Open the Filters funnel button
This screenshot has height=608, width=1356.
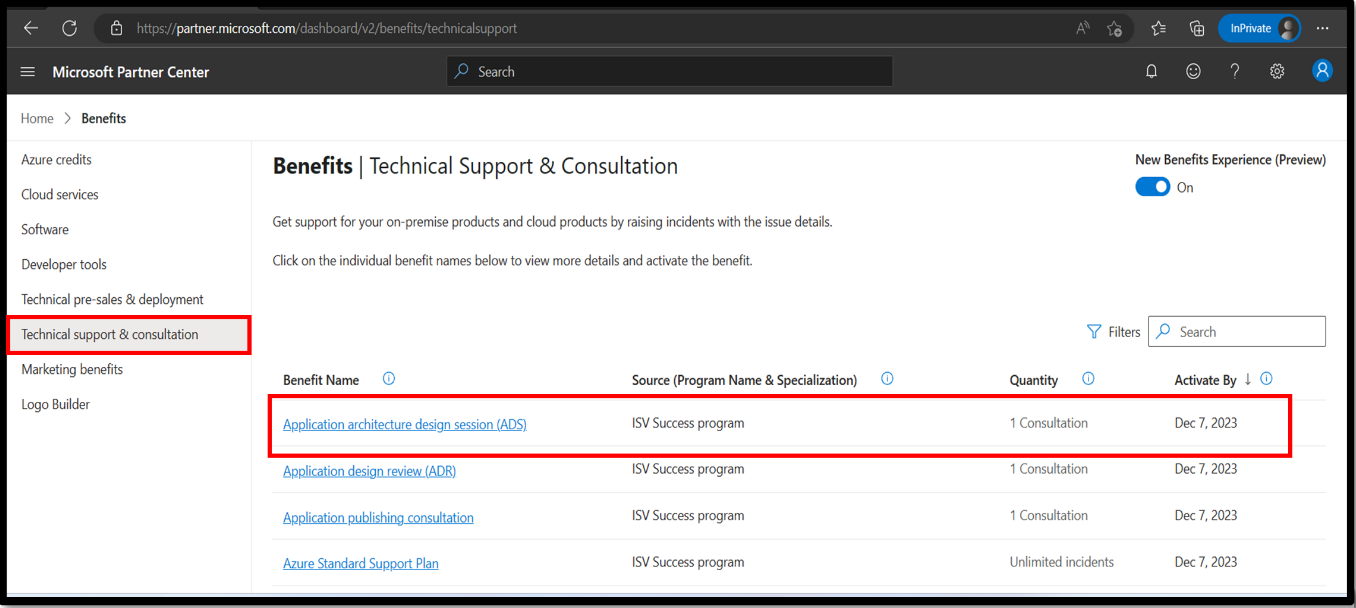click(1113, 332)
